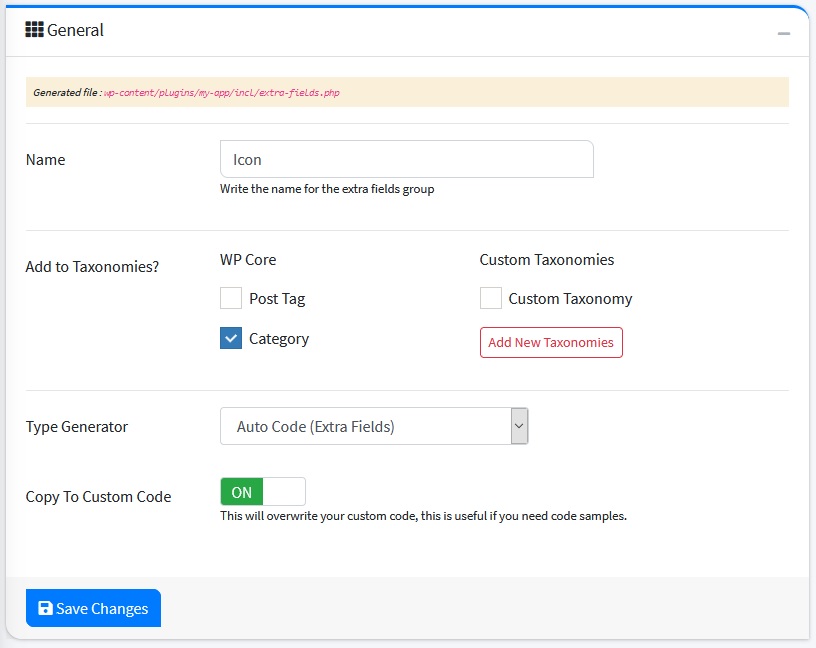Click the Custom Taxonomies column heading

[x=547, y=260]
